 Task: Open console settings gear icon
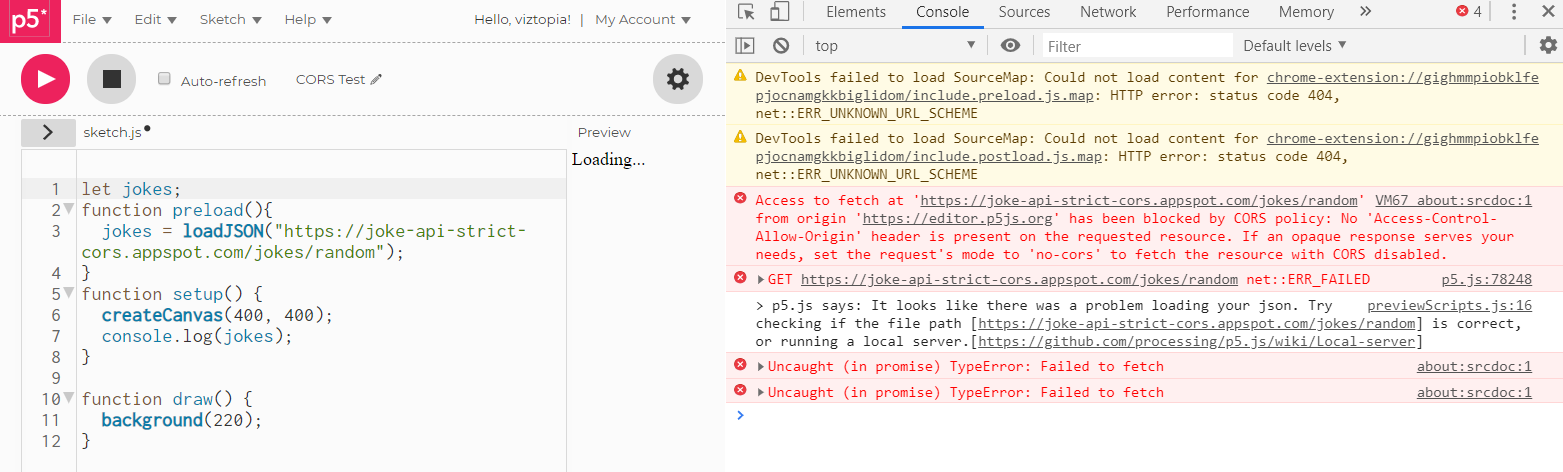(1548, 45)
